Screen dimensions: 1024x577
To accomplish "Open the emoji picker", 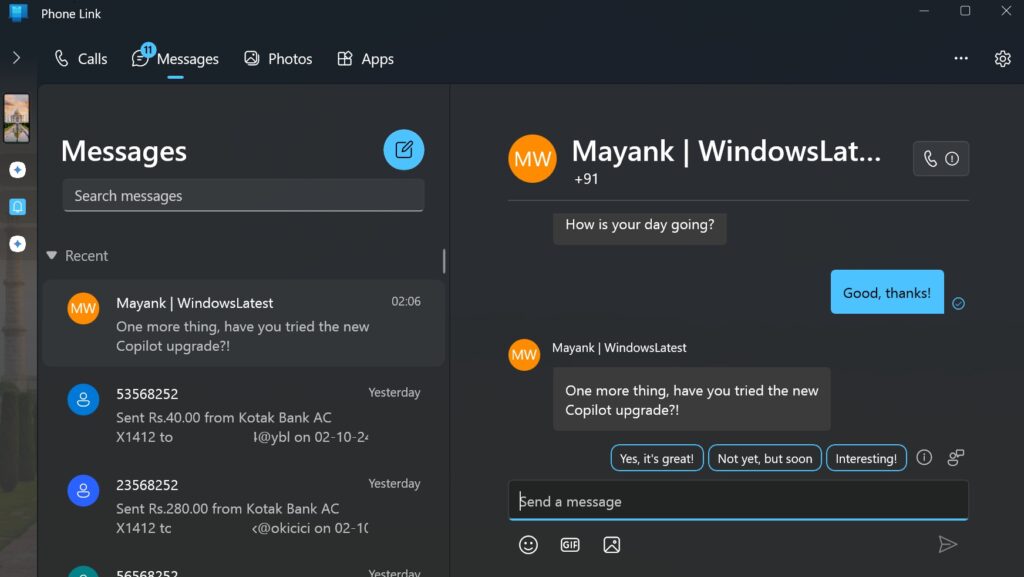I will tap(529, 545).
